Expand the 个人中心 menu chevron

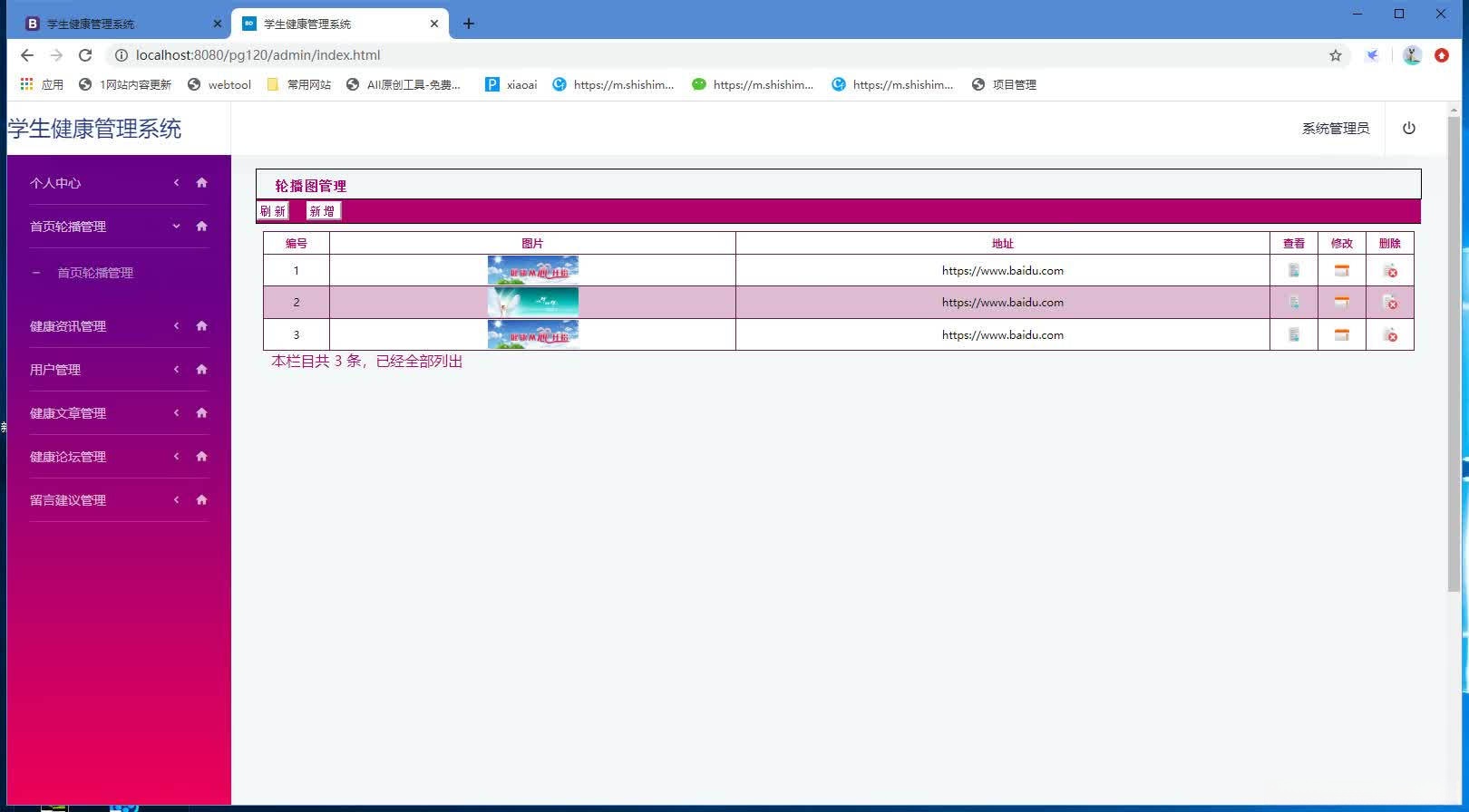pyautogui.click(x=176, y=182)
